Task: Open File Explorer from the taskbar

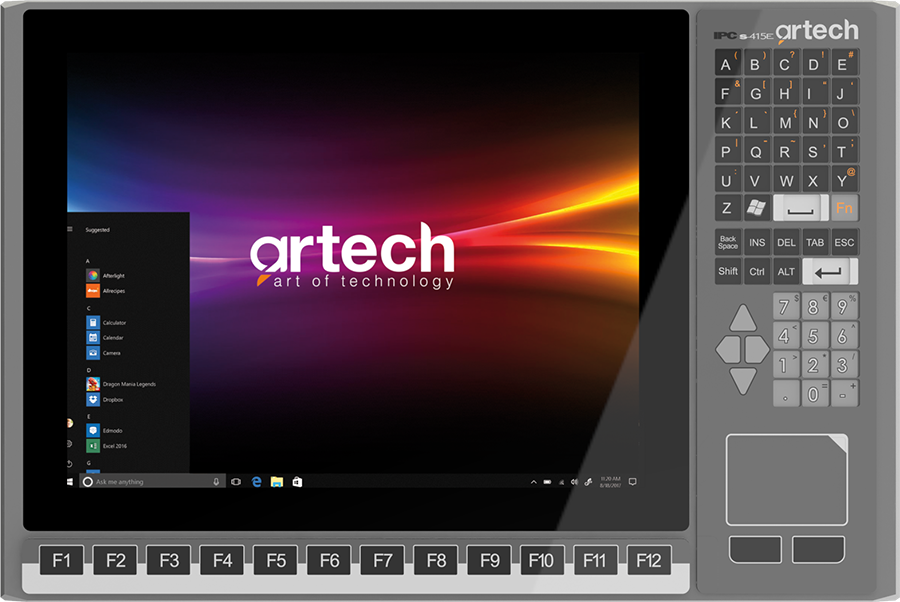Action: pyautogui.click(x=277, y=482)
